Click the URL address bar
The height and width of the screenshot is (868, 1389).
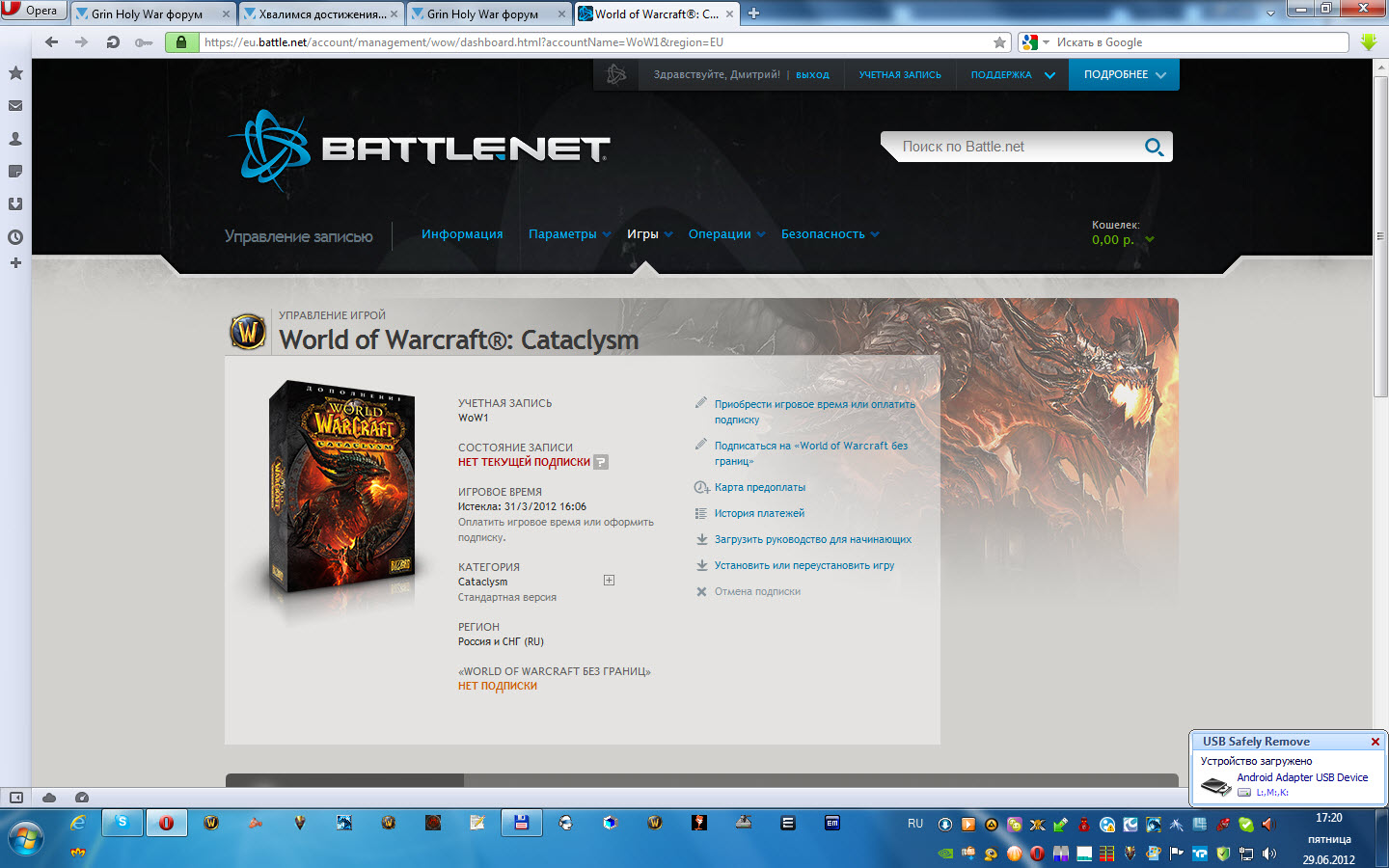(x=596, y=42)
